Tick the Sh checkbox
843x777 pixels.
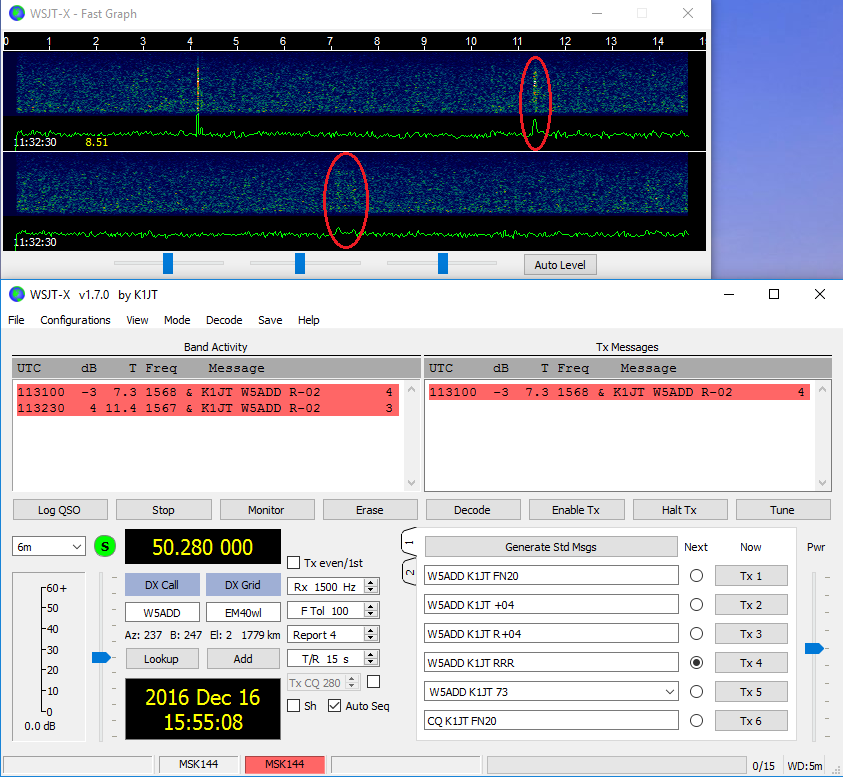[x=294, y=706]
